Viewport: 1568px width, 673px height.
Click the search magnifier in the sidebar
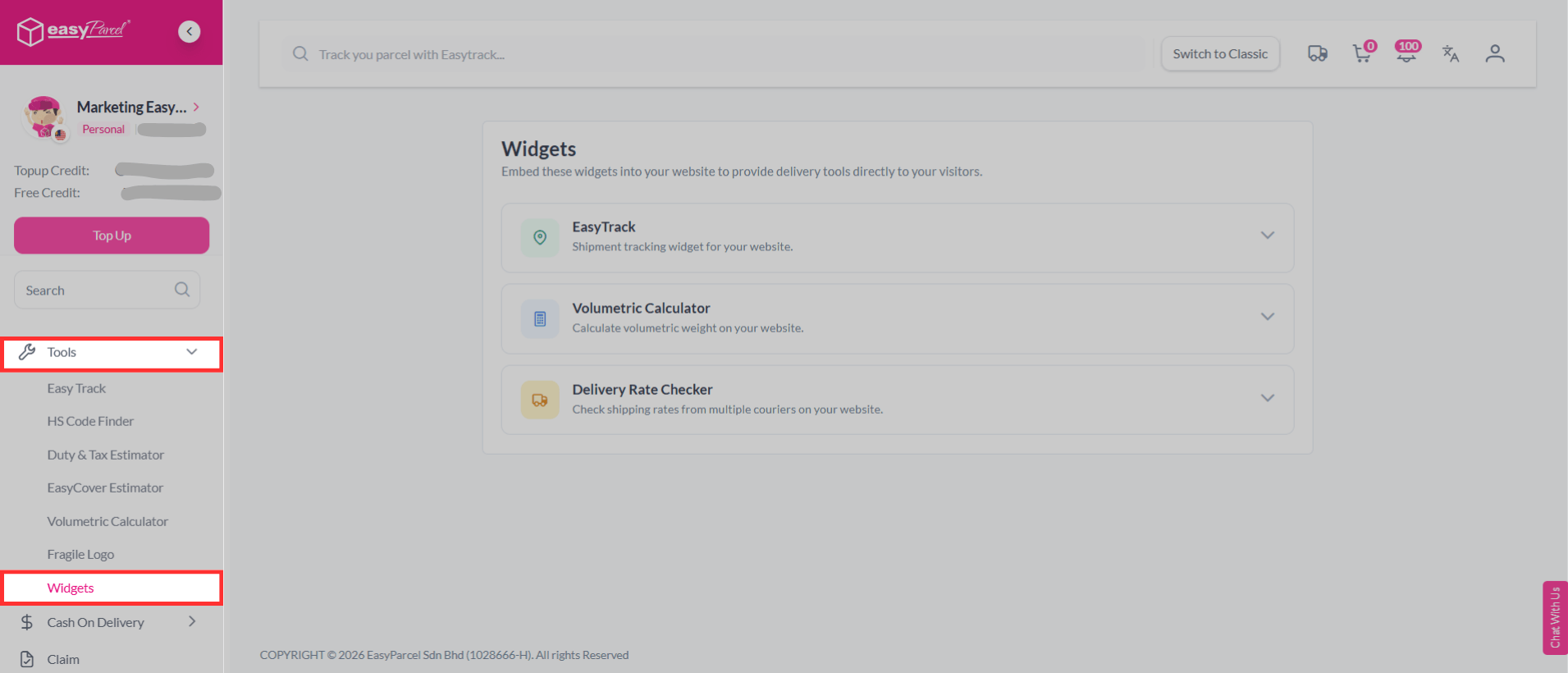point(181,289)
